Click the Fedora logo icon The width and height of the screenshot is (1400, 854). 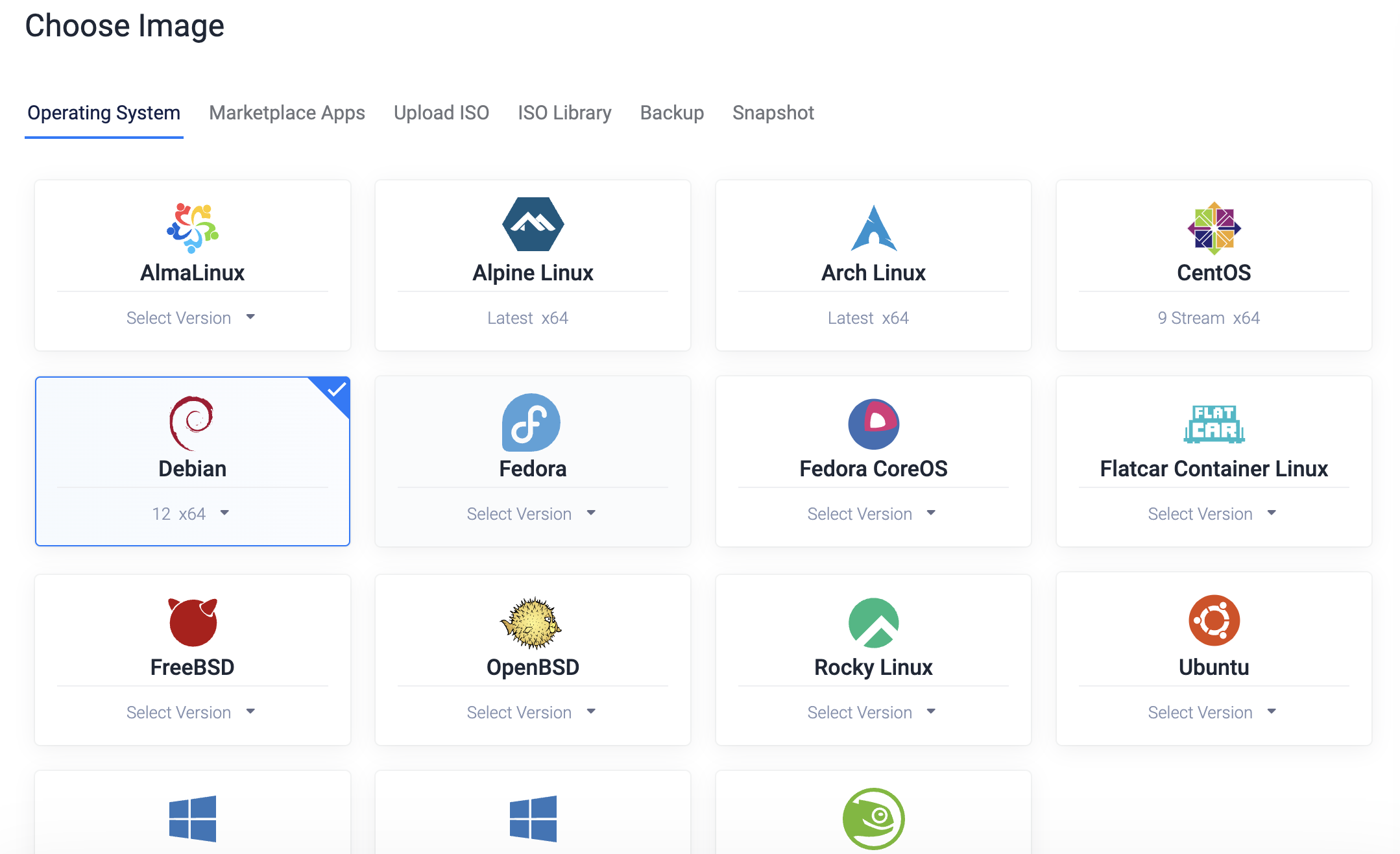coord(531,422)
